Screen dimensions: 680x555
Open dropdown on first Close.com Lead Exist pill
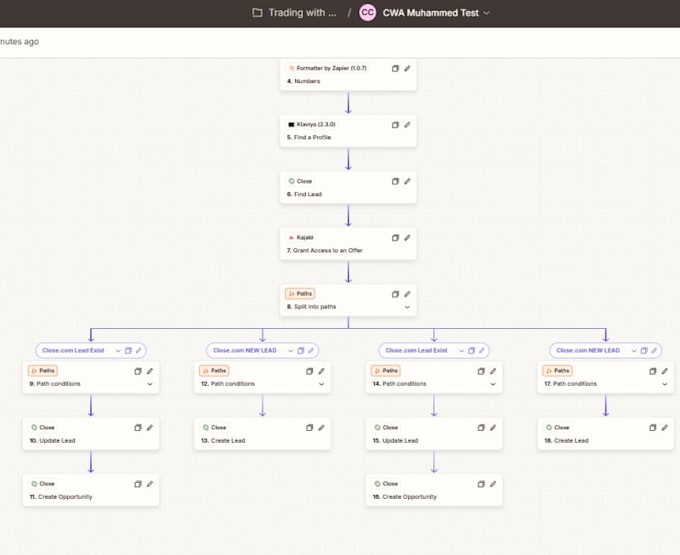pos(118,351)
